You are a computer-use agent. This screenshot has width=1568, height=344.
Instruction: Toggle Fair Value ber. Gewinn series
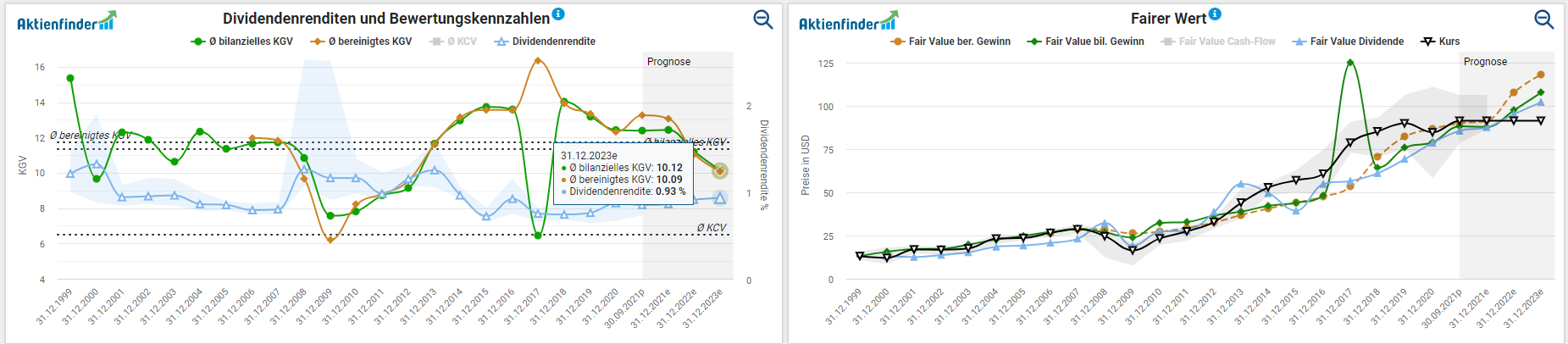coord(951,42)
